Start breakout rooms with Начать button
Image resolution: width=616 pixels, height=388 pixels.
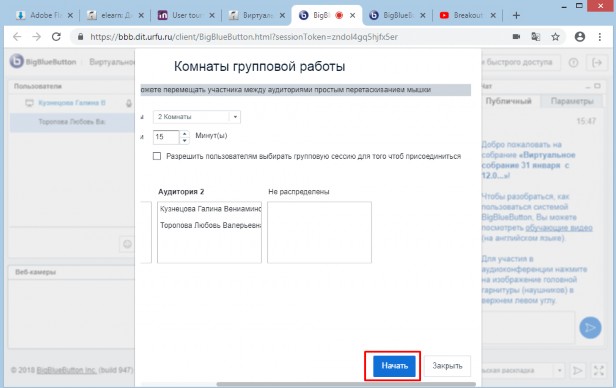coord(394,366)
